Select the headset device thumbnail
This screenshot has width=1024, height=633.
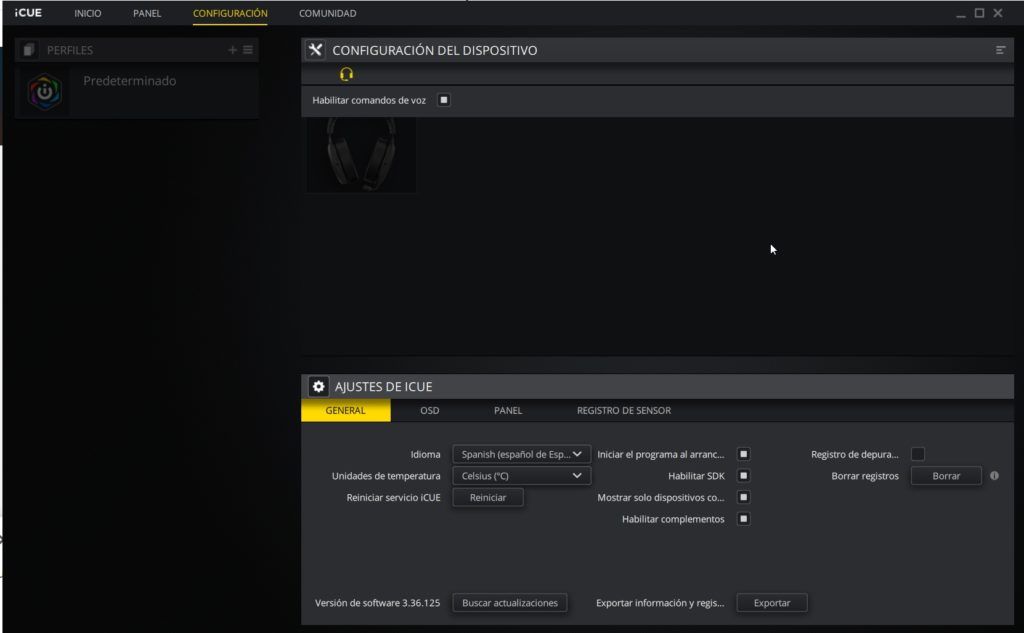(361, 154)
